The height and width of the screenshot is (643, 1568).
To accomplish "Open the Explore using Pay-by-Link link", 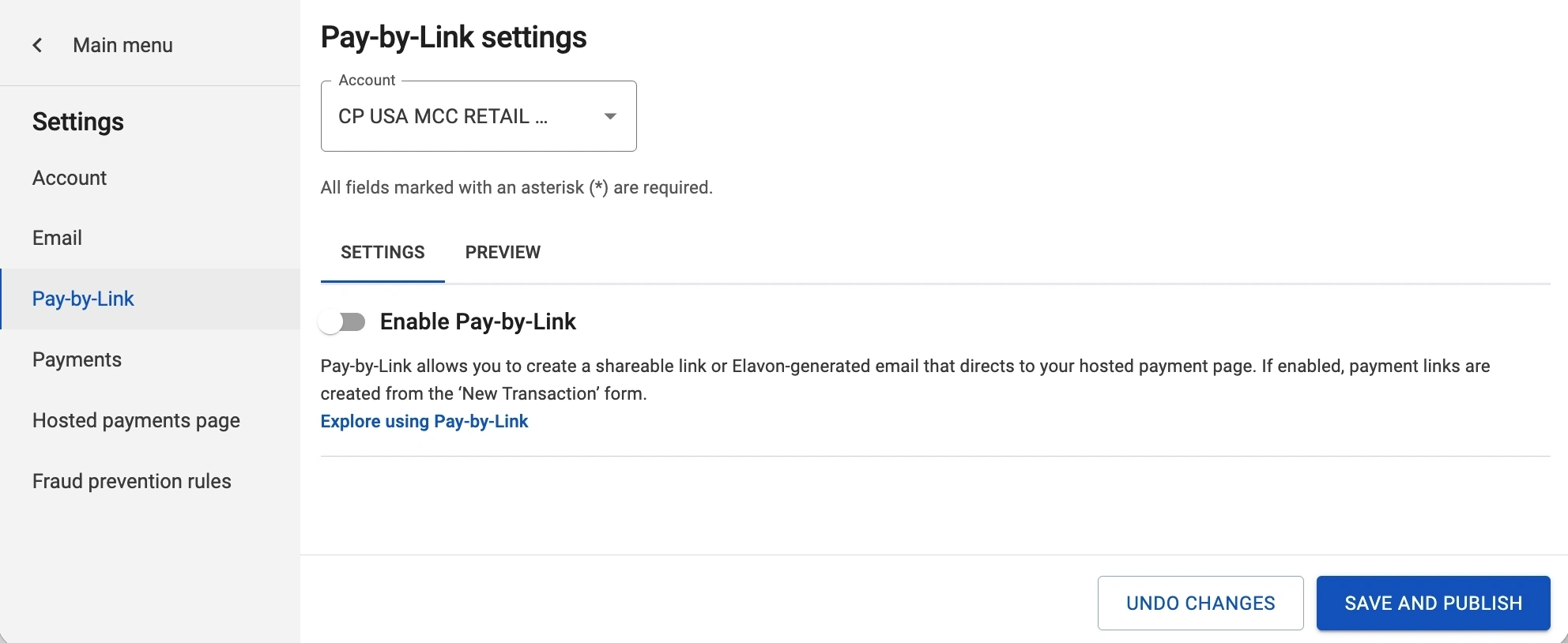I will (424, 421).
